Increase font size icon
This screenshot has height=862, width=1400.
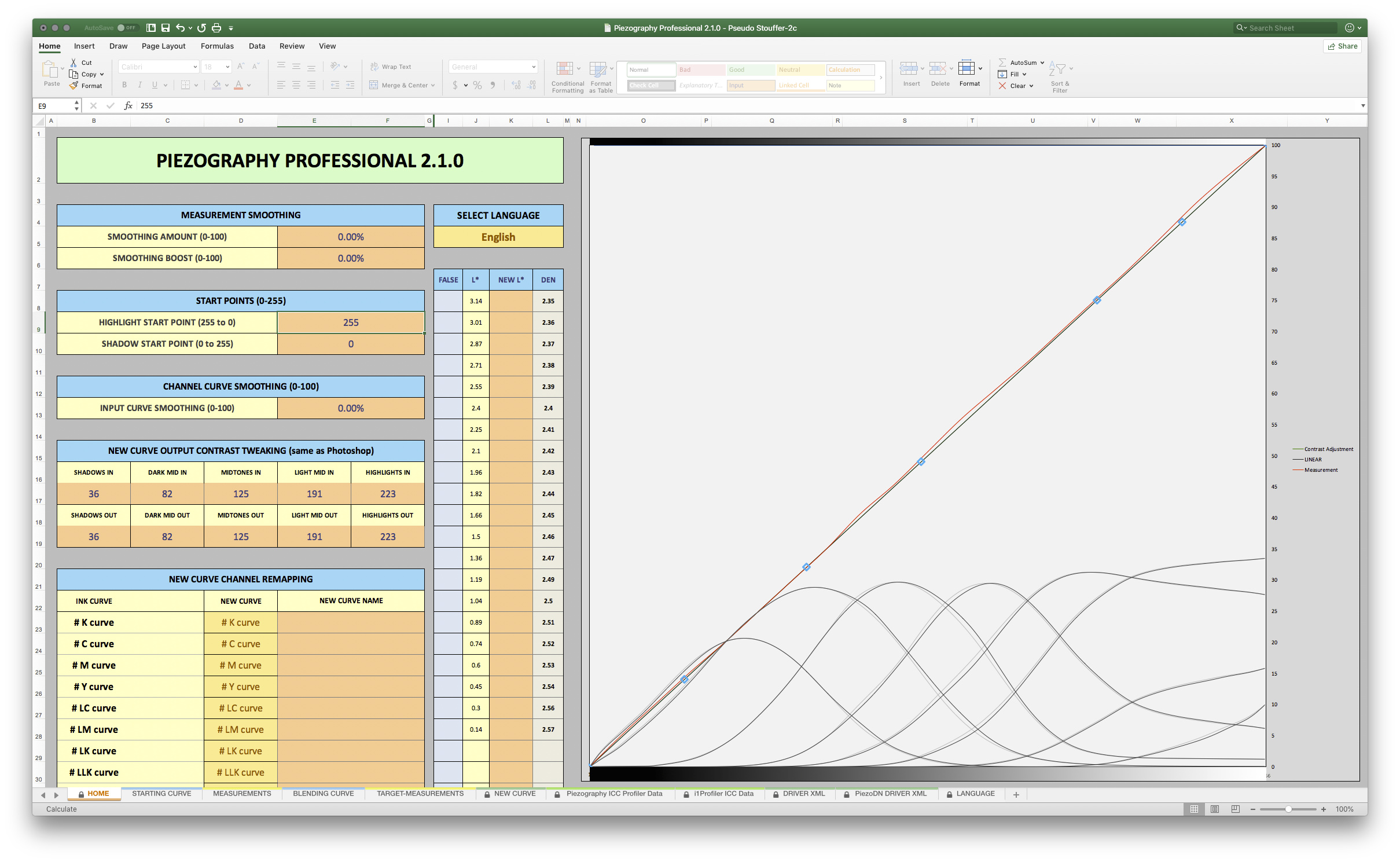point(241,67)
